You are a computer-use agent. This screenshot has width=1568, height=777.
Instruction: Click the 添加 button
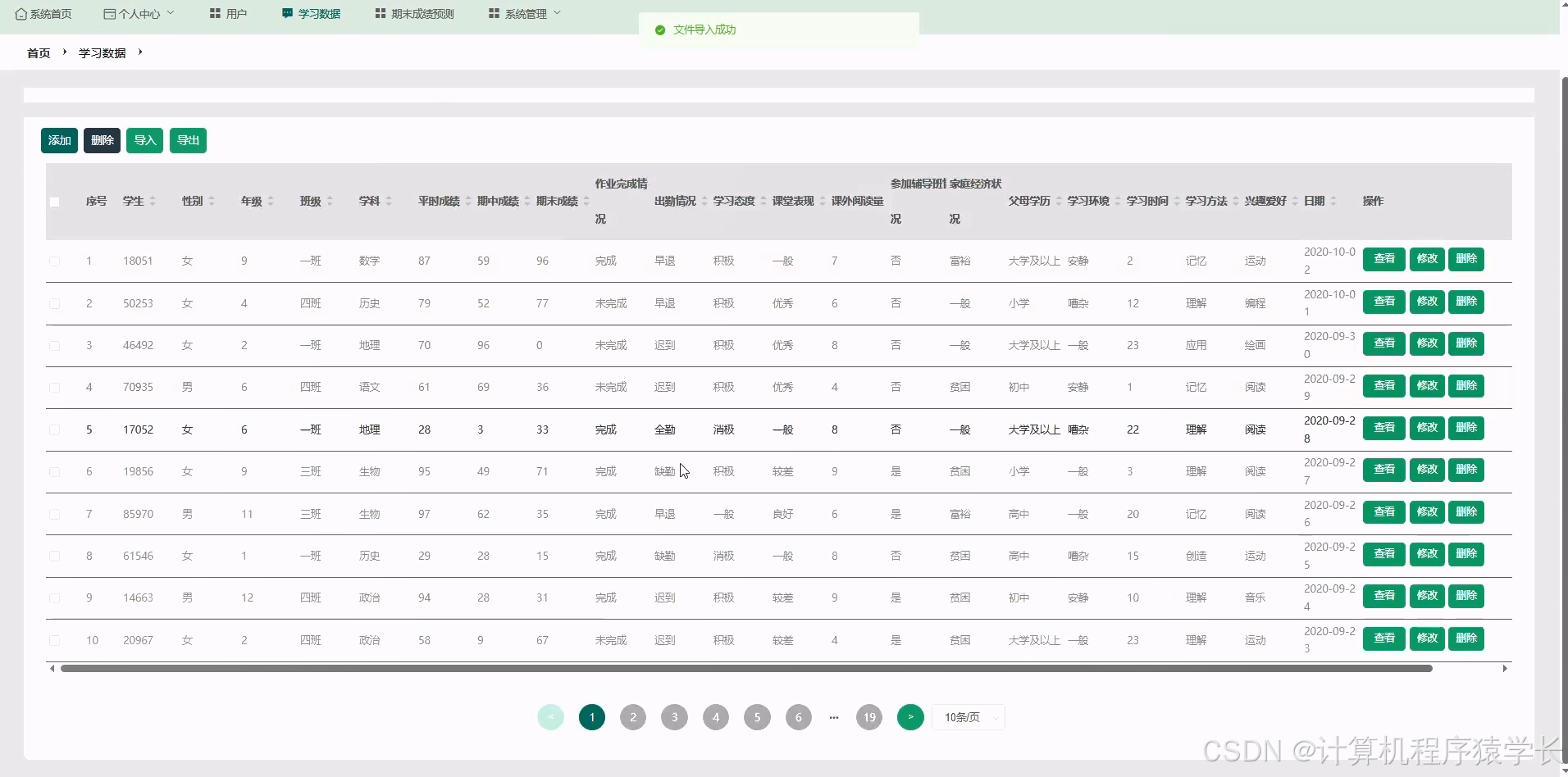(x=59, y=140)
